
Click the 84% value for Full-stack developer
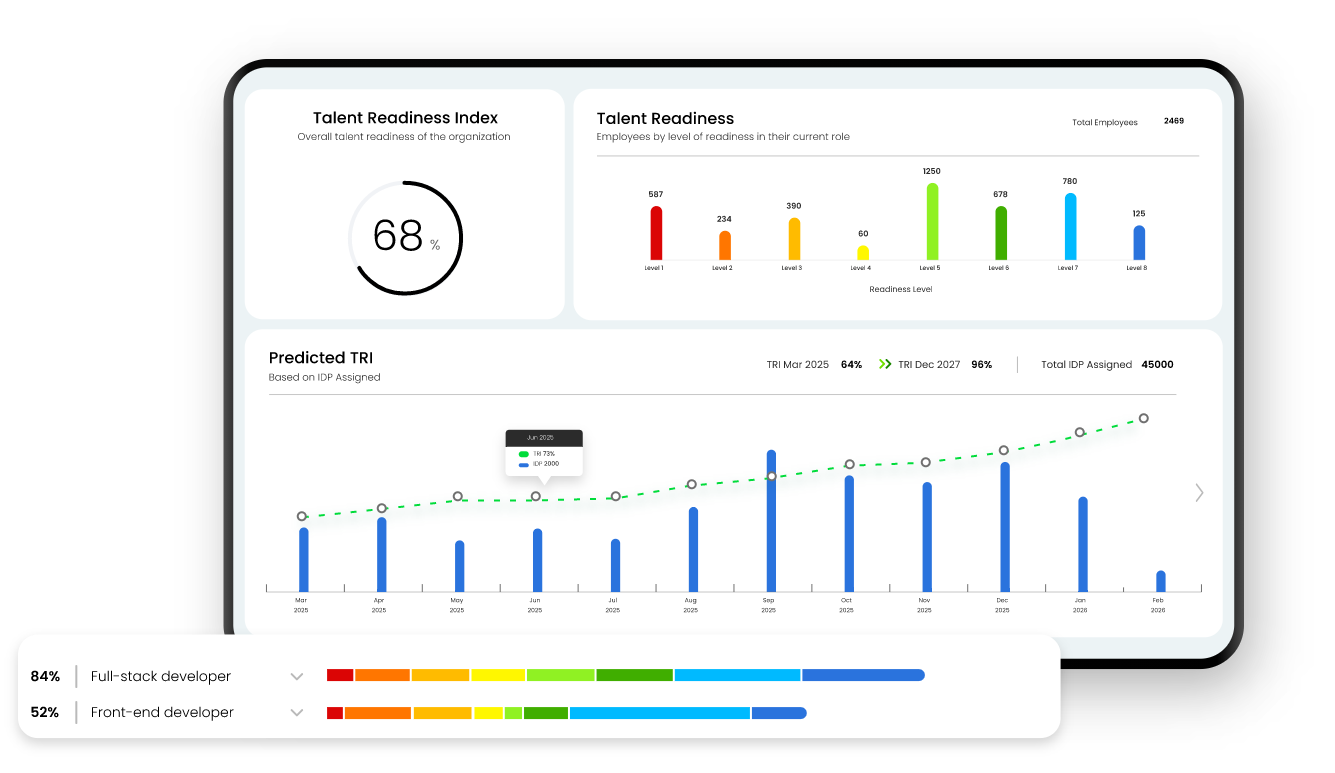(x=45, y=677)
